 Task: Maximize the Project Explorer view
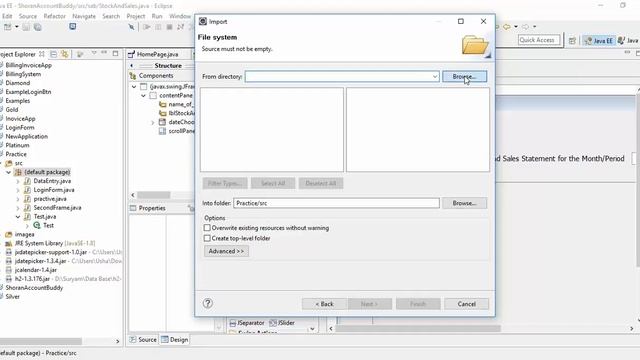(116, 53)
